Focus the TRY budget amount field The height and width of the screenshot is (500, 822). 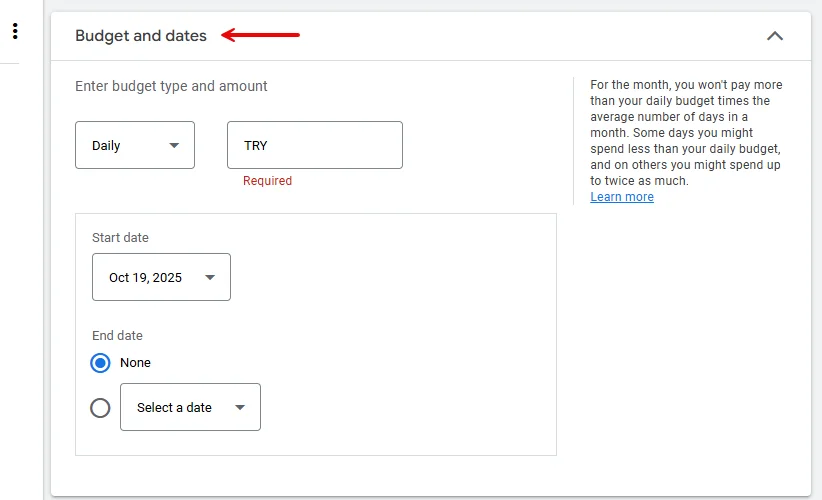(314, 145)
